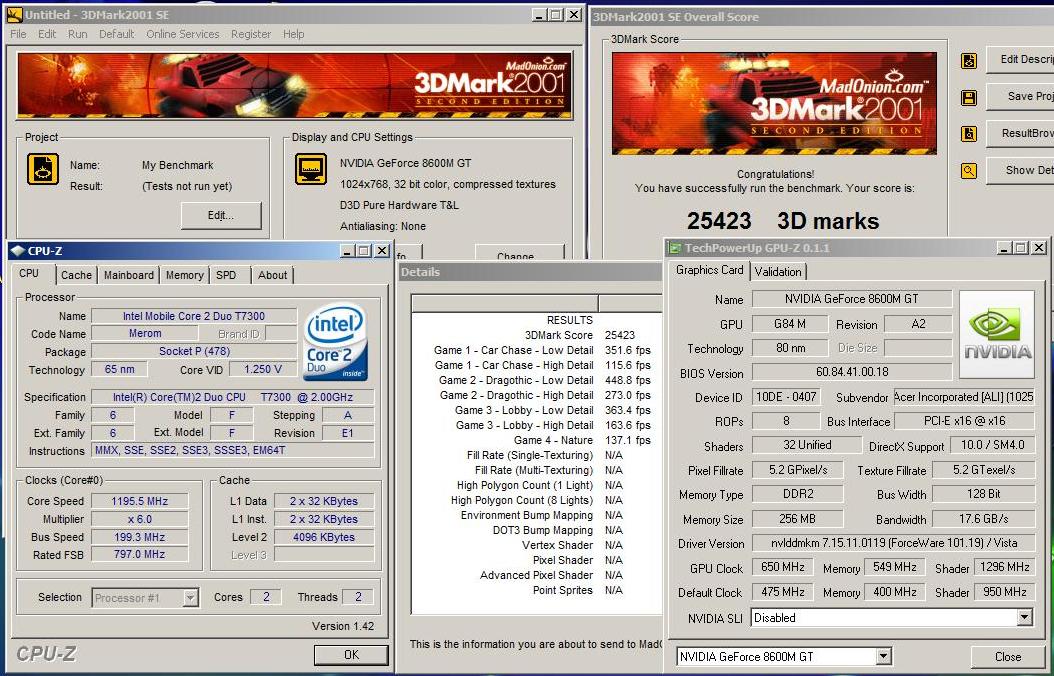
Task: Click the Edit... button in Project section
Action: (x=221, y=215)
